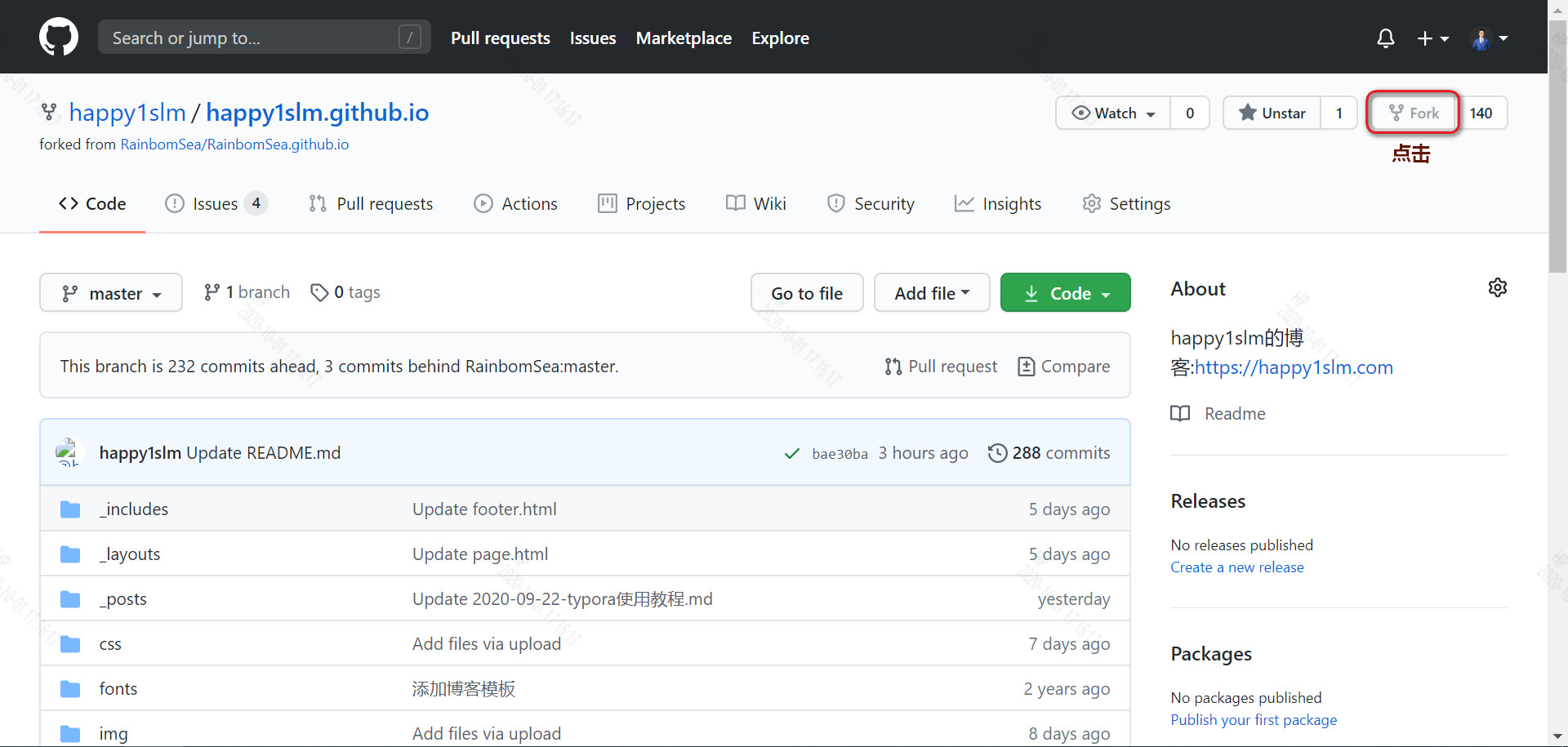
Task: View the 140 forks count
Action: point(1481,113)
